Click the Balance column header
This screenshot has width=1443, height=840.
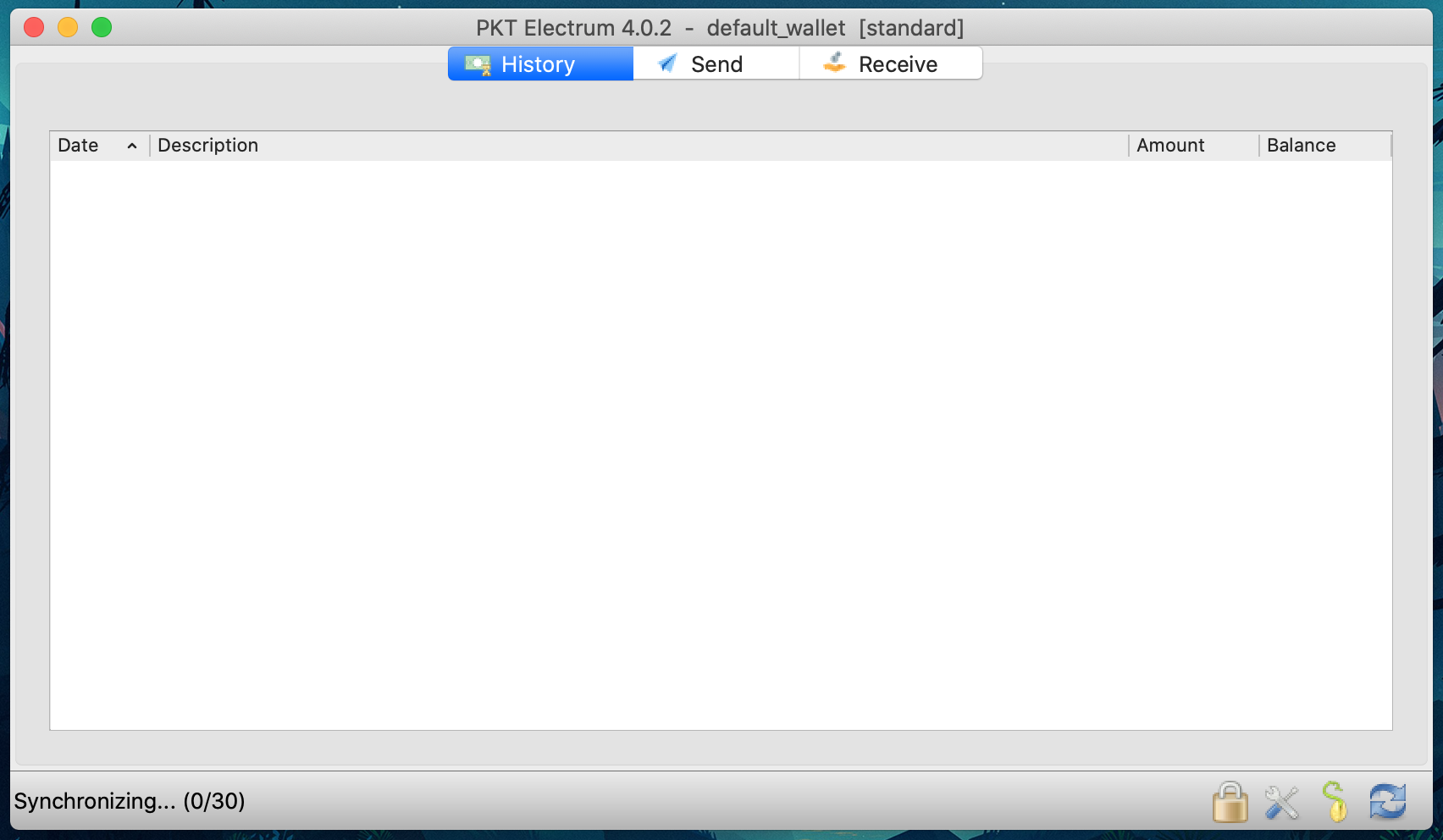pyautogui.click(x=1301, y=146)
